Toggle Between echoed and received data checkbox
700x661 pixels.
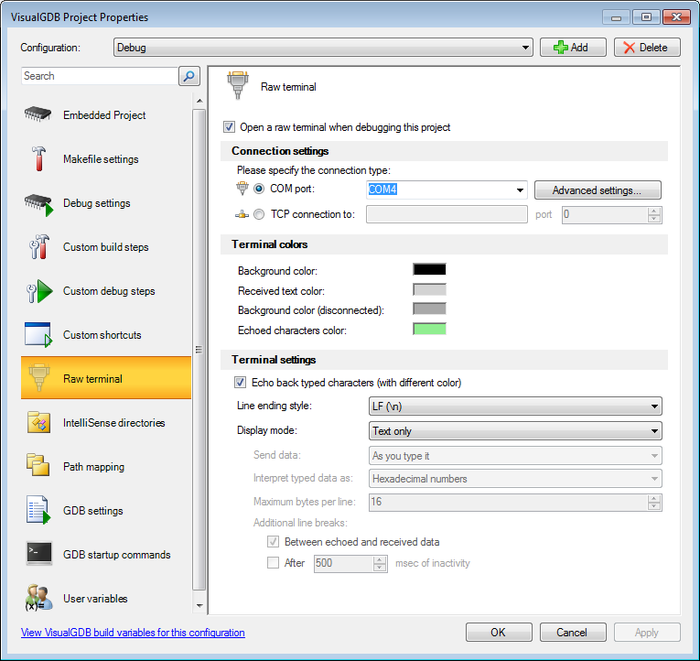[x=273, y=542]
